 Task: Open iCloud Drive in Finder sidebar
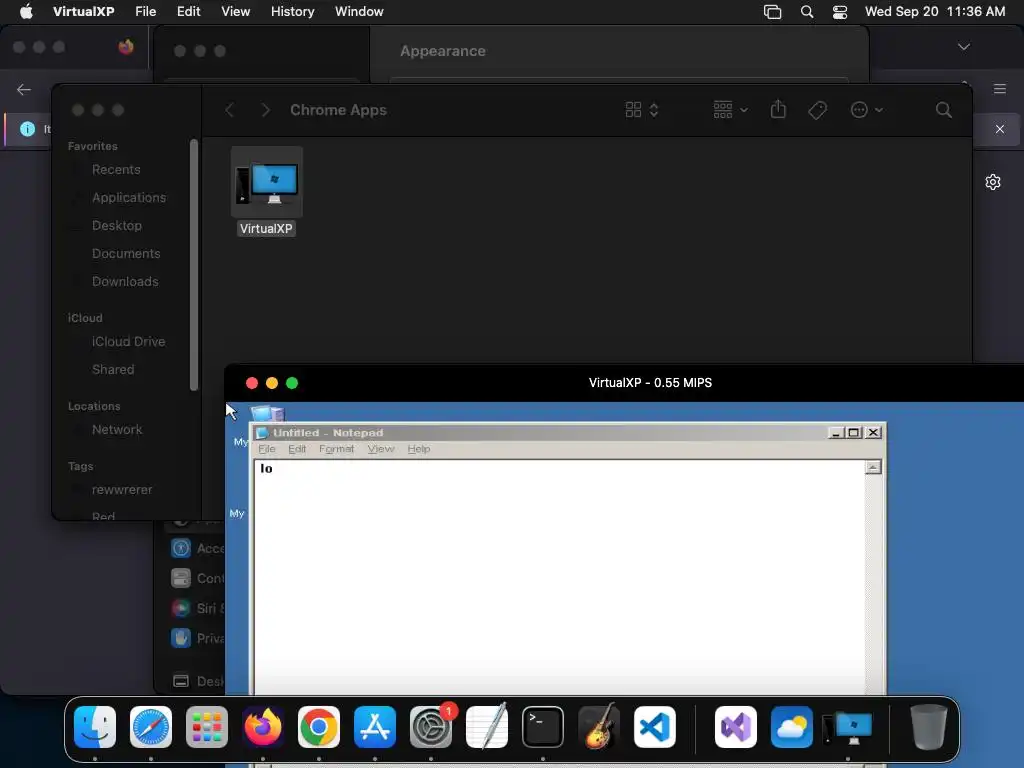coord(129,342)
